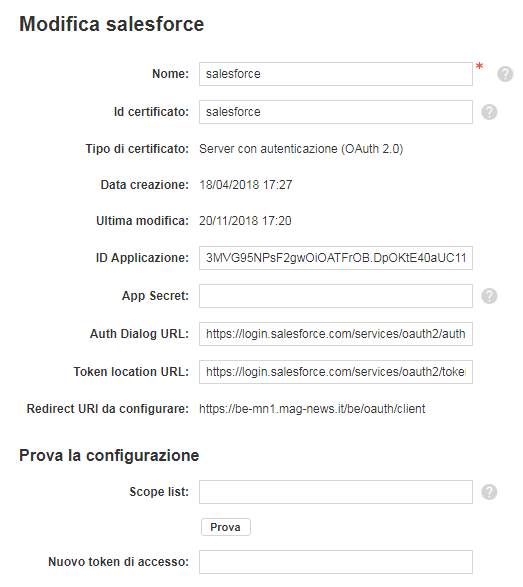Click the Data creazione date value
This screenshot has width=523, height=587.
[x=246, y=185]
